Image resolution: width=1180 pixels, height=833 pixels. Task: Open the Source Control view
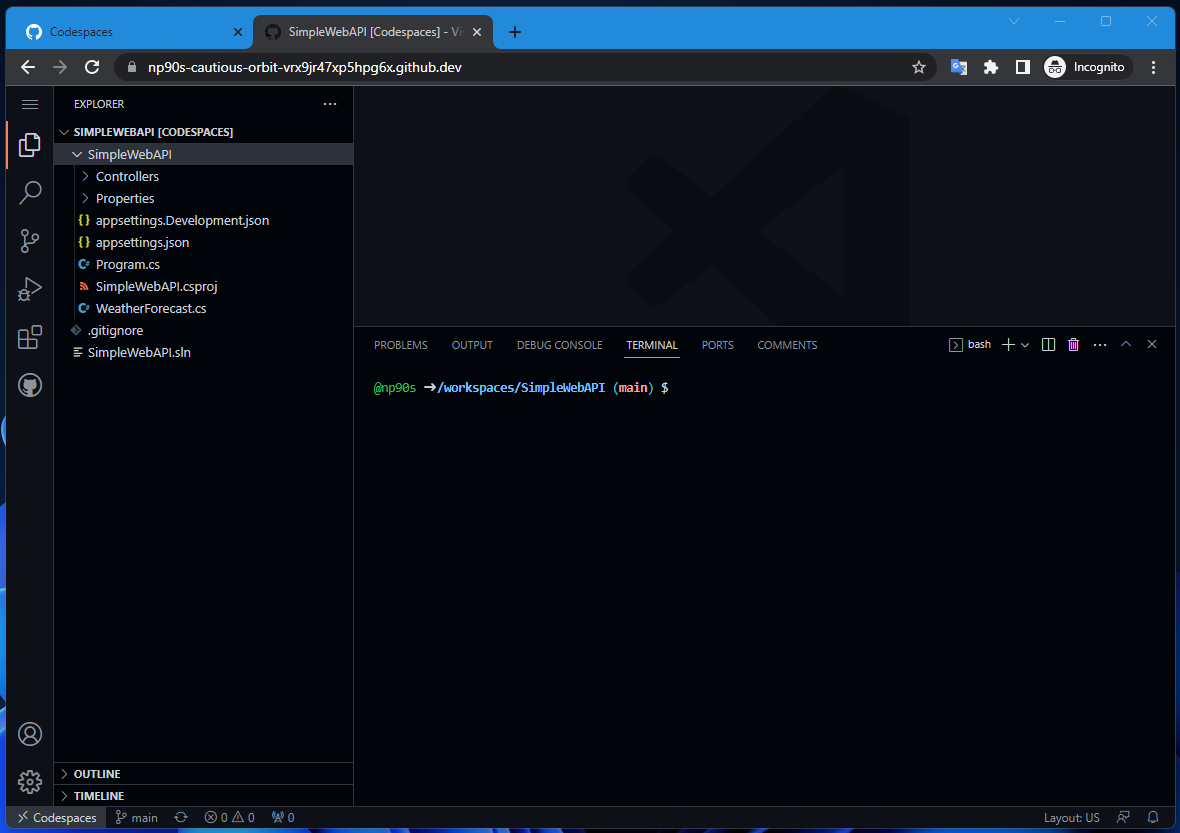tap(30, 241)
